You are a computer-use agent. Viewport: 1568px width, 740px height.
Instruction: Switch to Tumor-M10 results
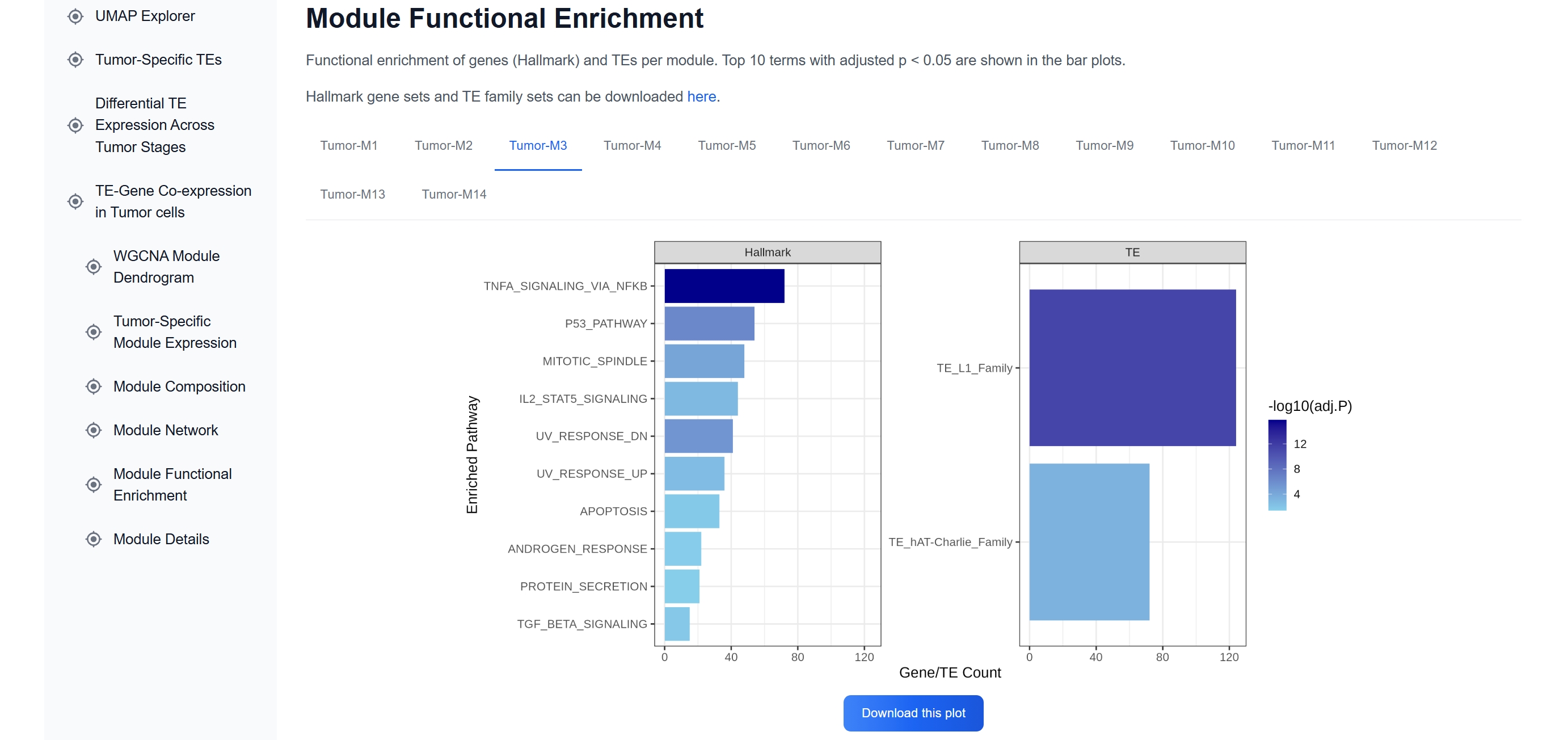[1202, 146]
